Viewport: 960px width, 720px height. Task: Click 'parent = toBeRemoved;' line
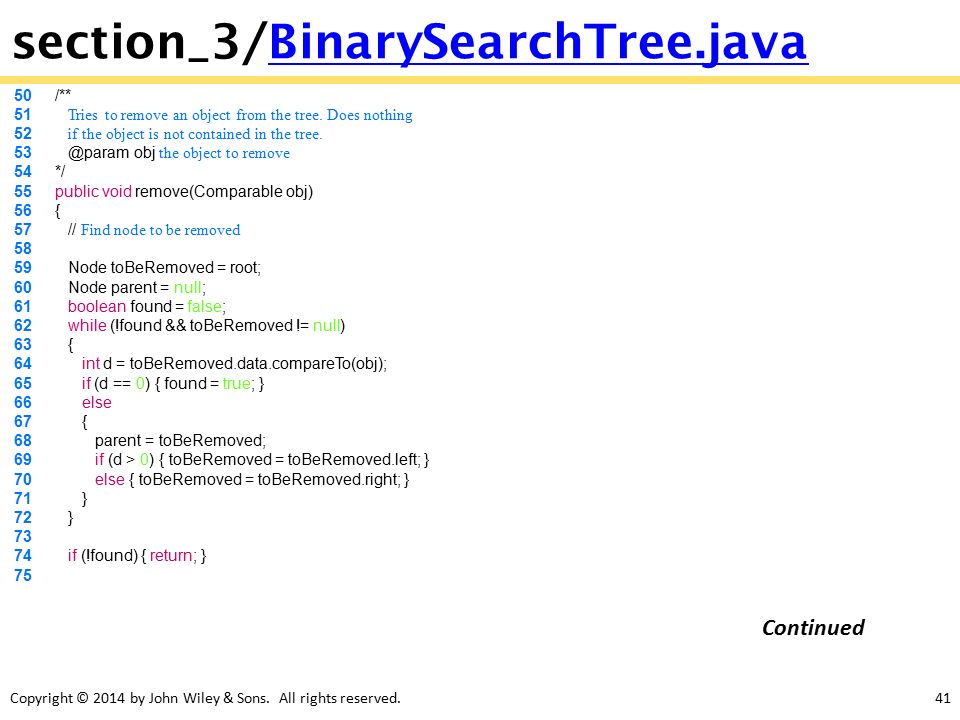pyautogui.click(x=180, y=441)
